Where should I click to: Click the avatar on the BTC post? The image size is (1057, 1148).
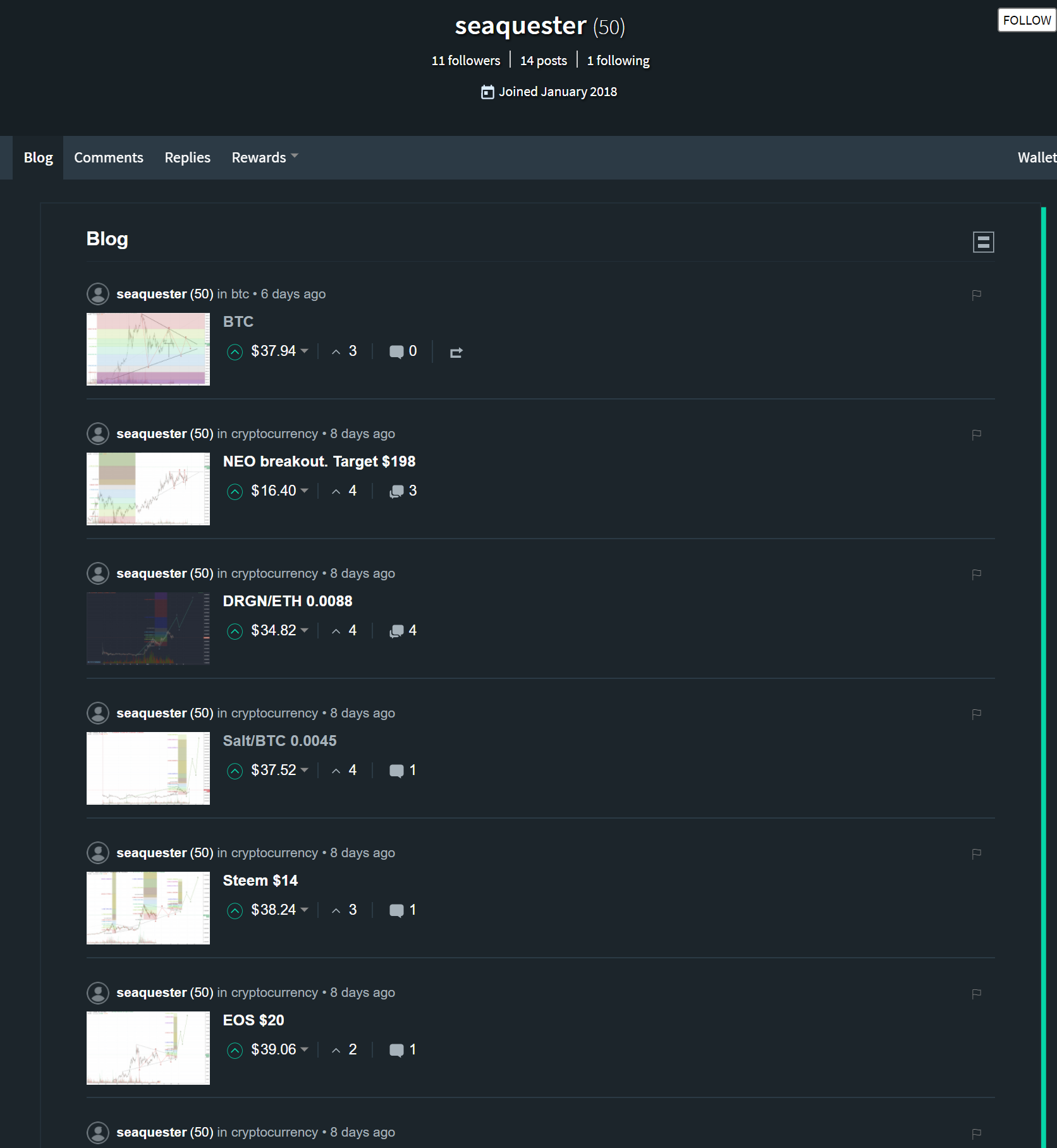point(97,294)
